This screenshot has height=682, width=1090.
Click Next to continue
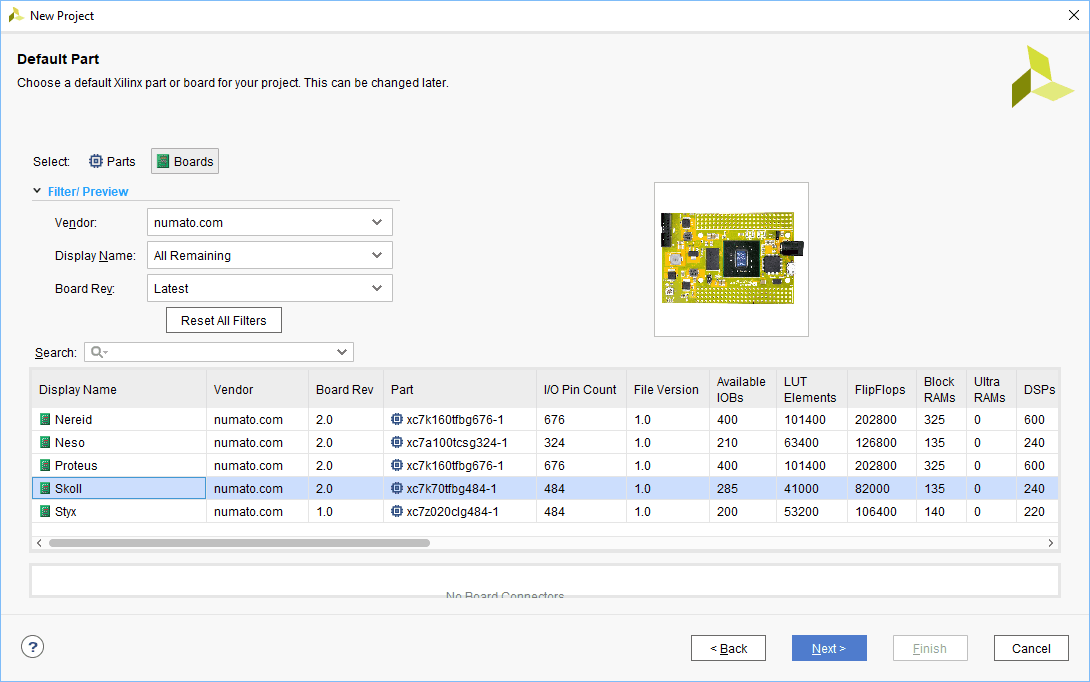tap(828, 648)
